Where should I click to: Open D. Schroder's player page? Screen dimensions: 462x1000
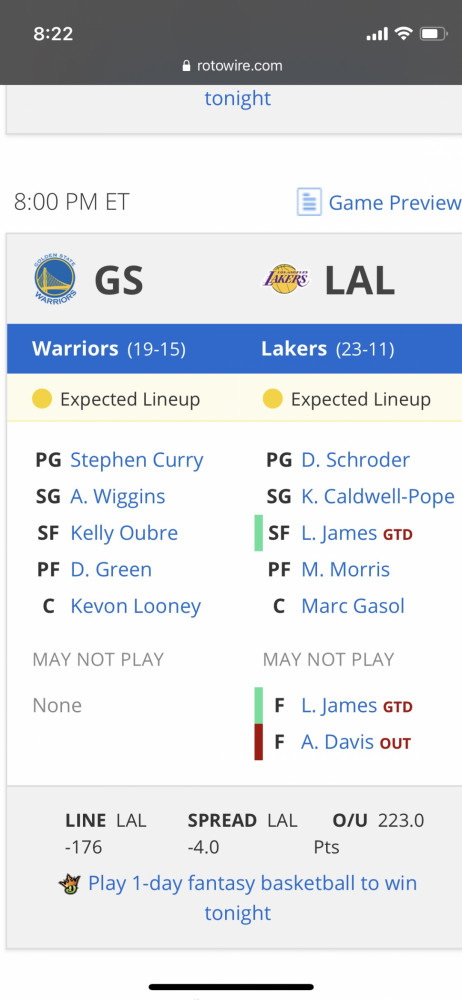click(355, 460)
